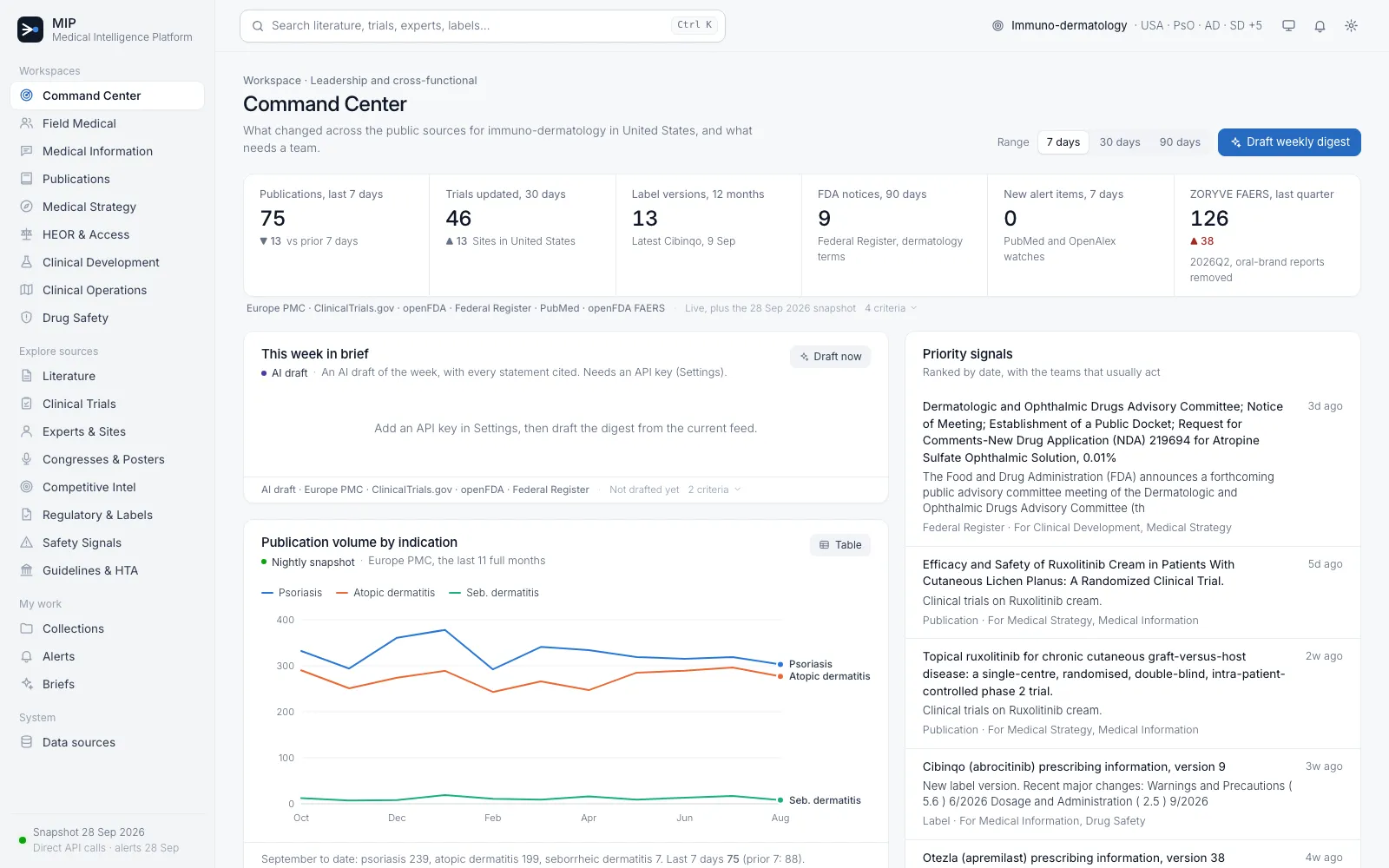Toggle light/dark theme sun icon
The height and width of the screenshot is (868, 1389).
(x=1351, y=26)
